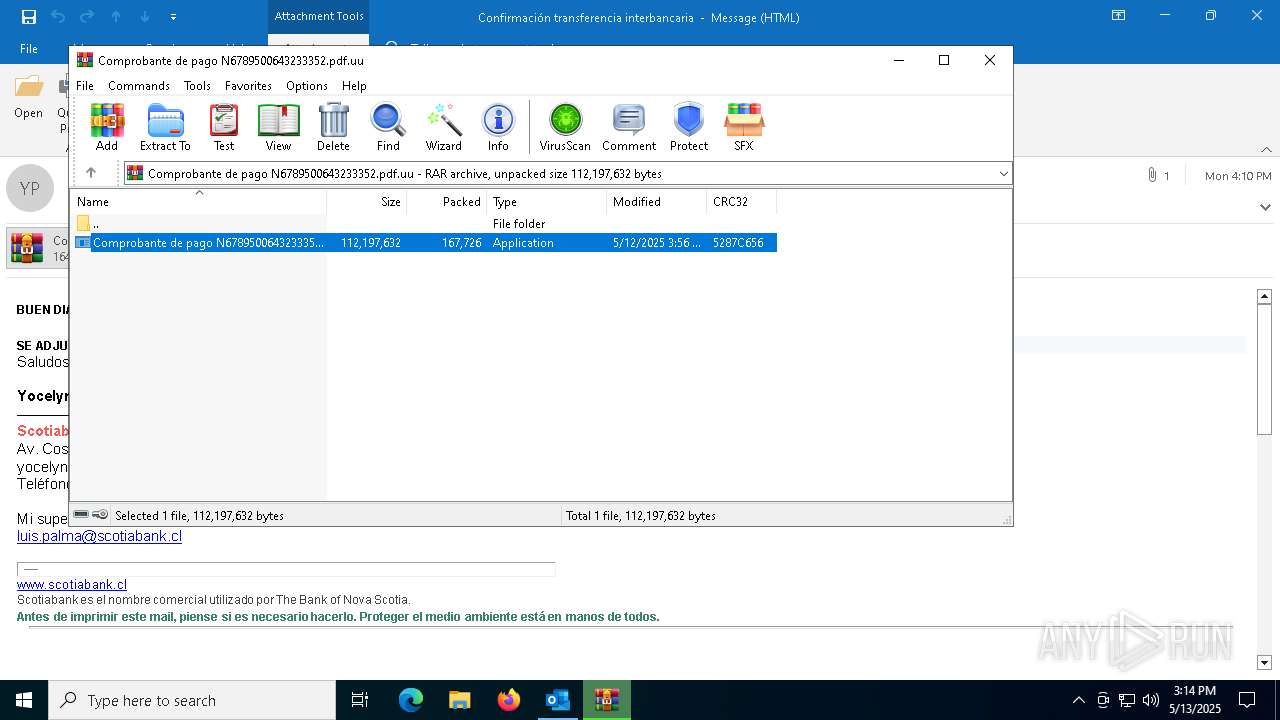Open the notification center icon
Screen dimensions: 1280x720
click(x=1247, y=700)
